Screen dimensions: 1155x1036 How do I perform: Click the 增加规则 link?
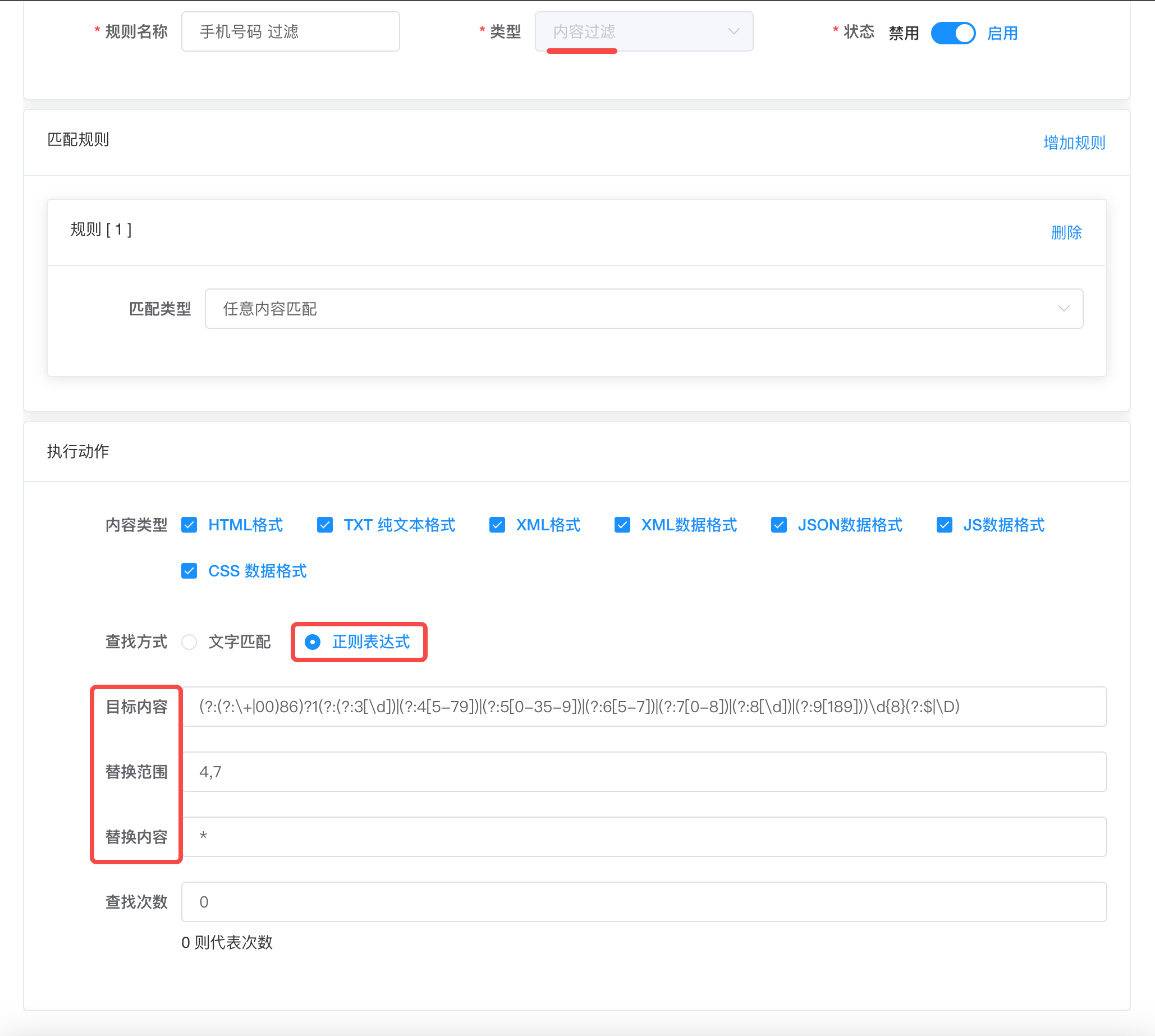click(x=1074, y=143)
